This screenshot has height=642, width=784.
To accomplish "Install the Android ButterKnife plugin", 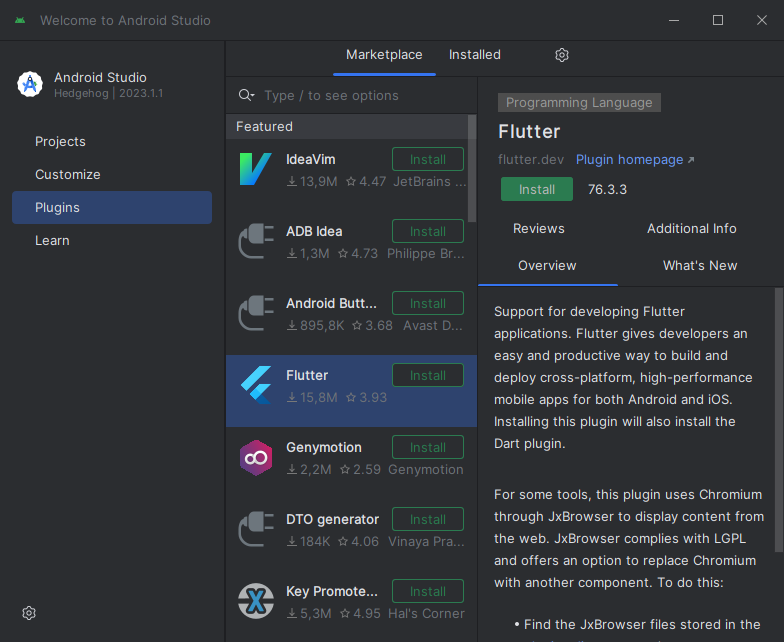I will 428,304.
